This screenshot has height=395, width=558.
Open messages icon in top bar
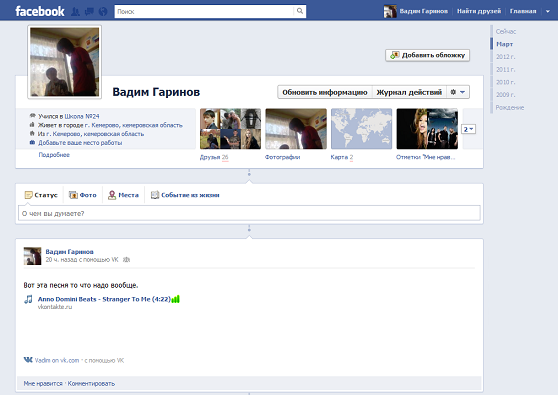pos(89,12)
